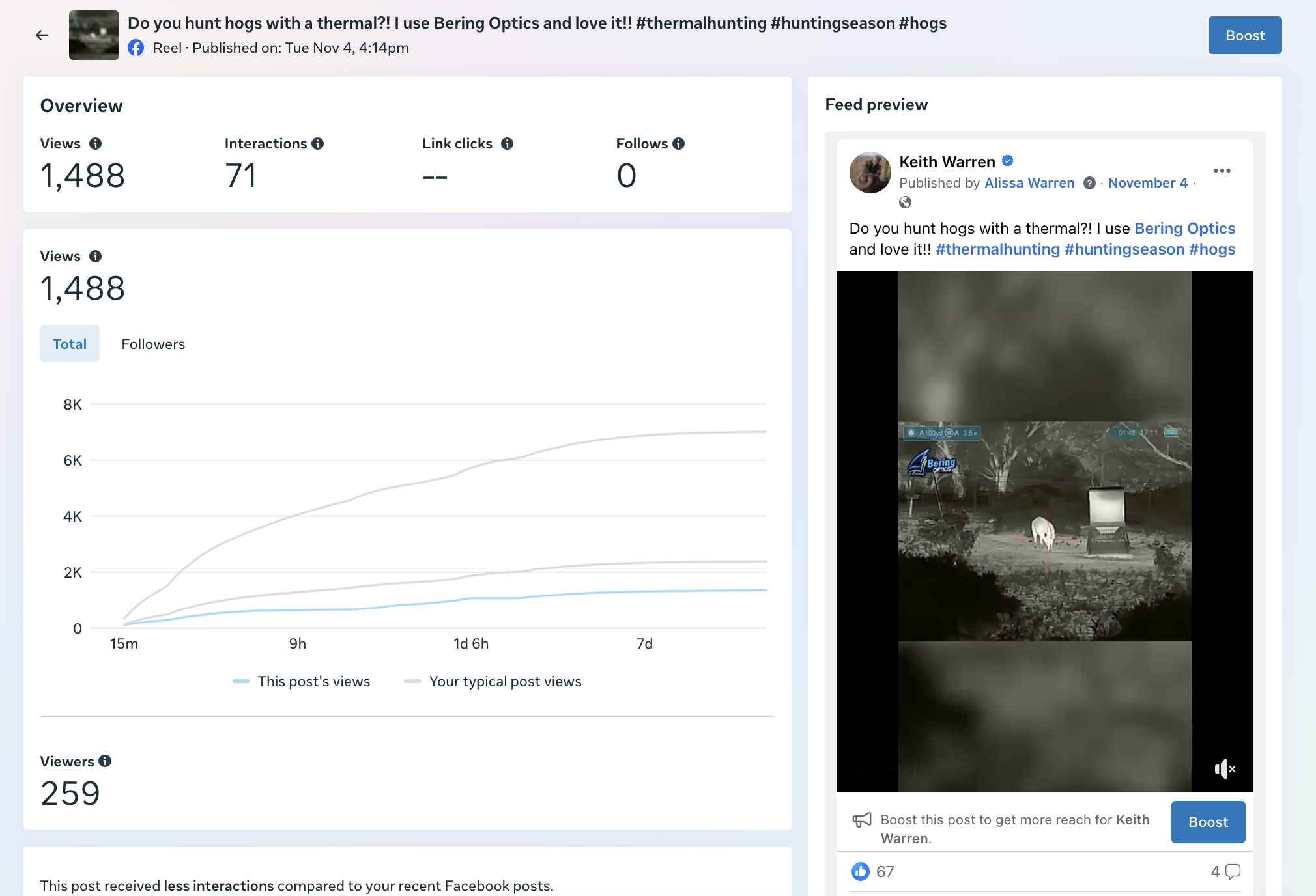Click the info icon beside Overview Views

95,144
